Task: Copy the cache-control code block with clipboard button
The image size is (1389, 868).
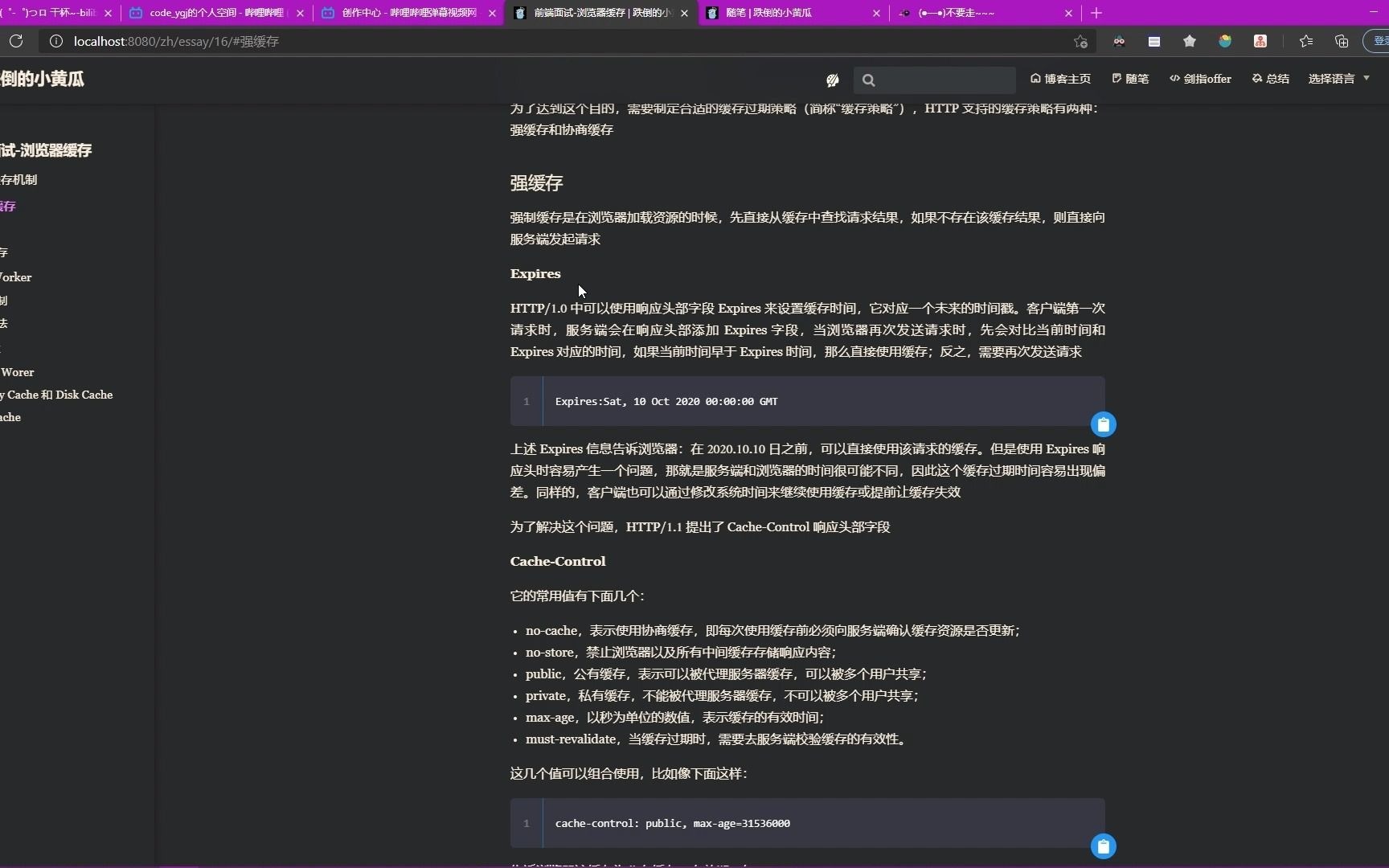Action: (1104, 846)
